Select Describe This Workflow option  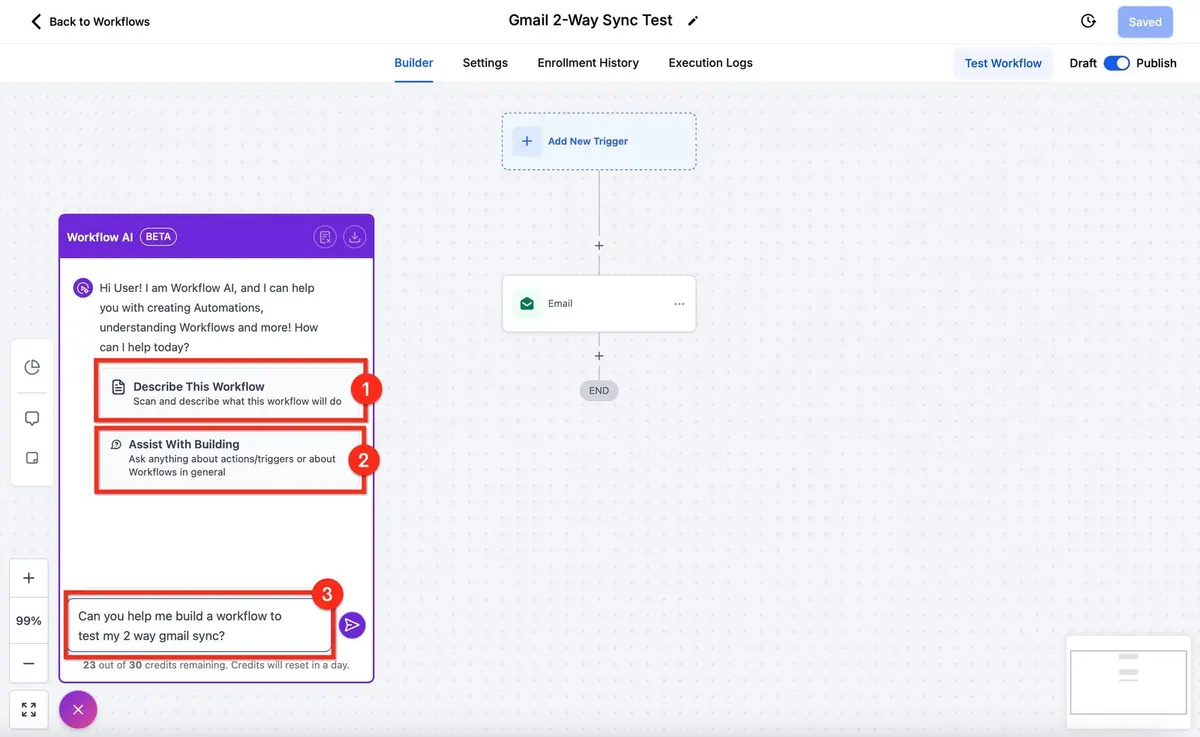(231, 393)
